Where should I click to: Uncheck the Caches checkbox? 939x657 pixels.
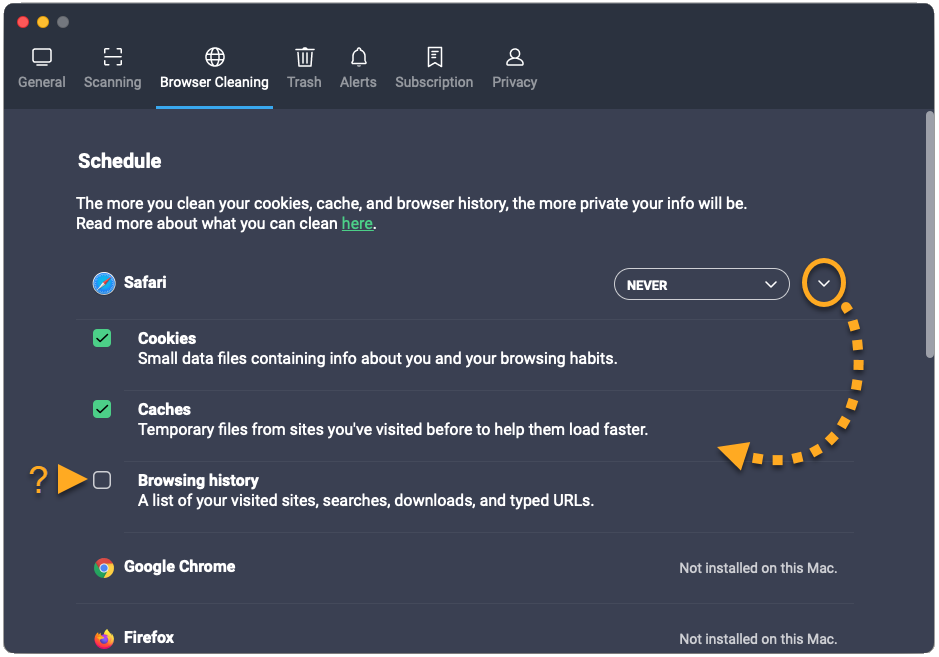(x=102, y=410)
